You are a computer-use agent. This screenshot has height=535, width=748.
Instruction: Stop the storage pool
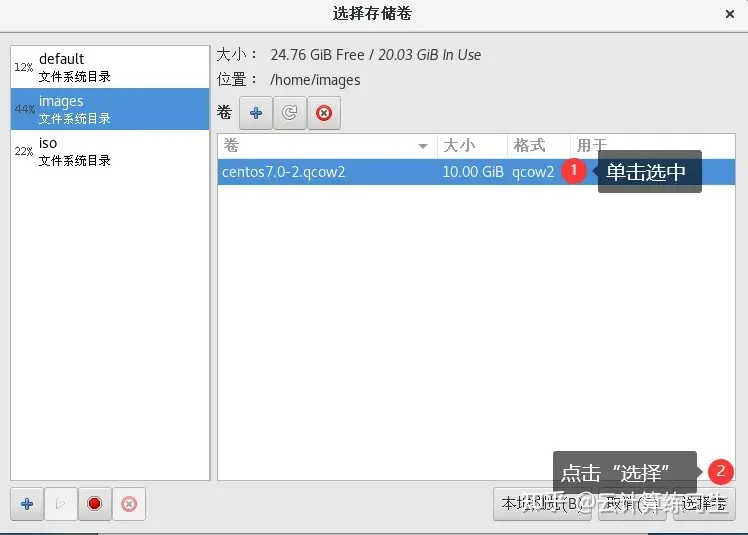(x=94, y=504)
